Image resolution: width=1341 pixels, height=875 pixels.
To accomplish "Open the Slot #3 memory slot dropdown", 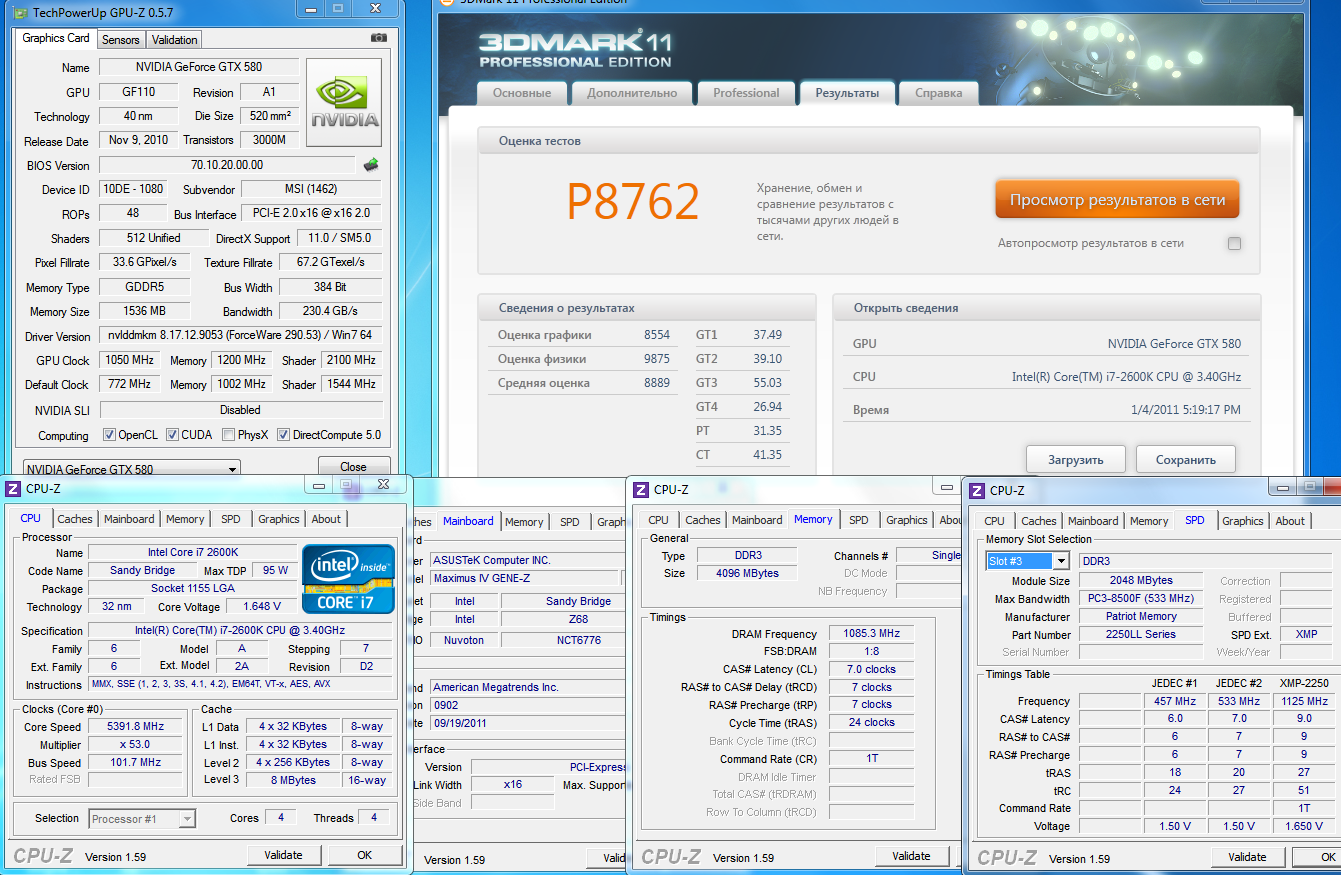I will pyautogui.click(x=1027, y=561).
